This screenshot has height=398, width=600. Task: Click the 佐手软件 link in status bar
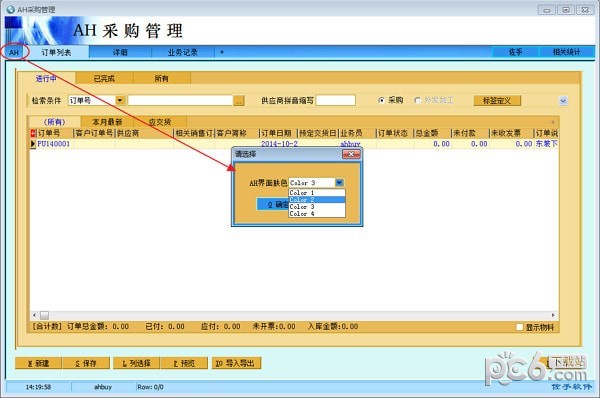(x=572, y=387)
